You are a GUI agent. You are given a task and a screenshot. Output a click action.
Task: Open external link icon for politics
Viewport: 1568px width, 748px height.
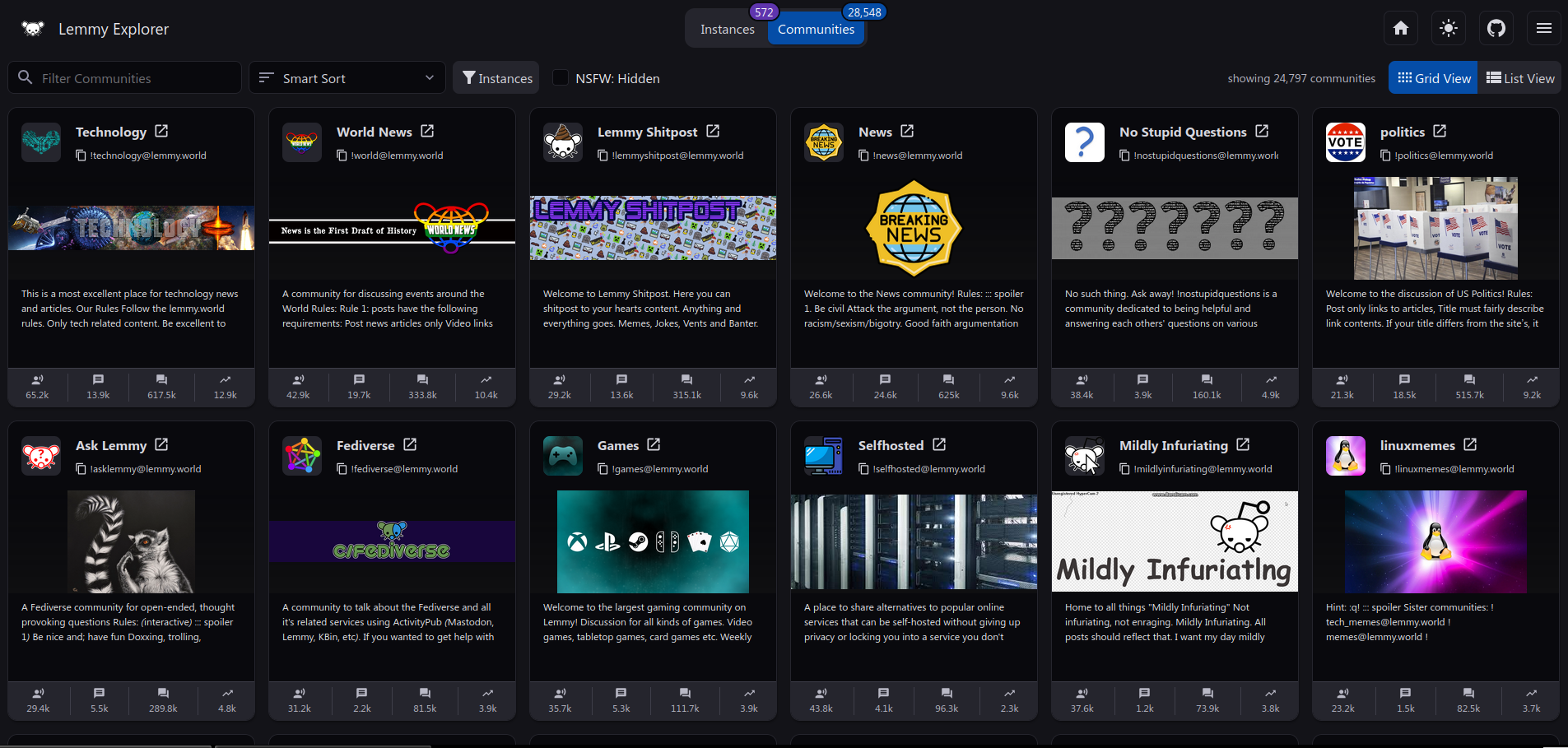pos(1440,131)
